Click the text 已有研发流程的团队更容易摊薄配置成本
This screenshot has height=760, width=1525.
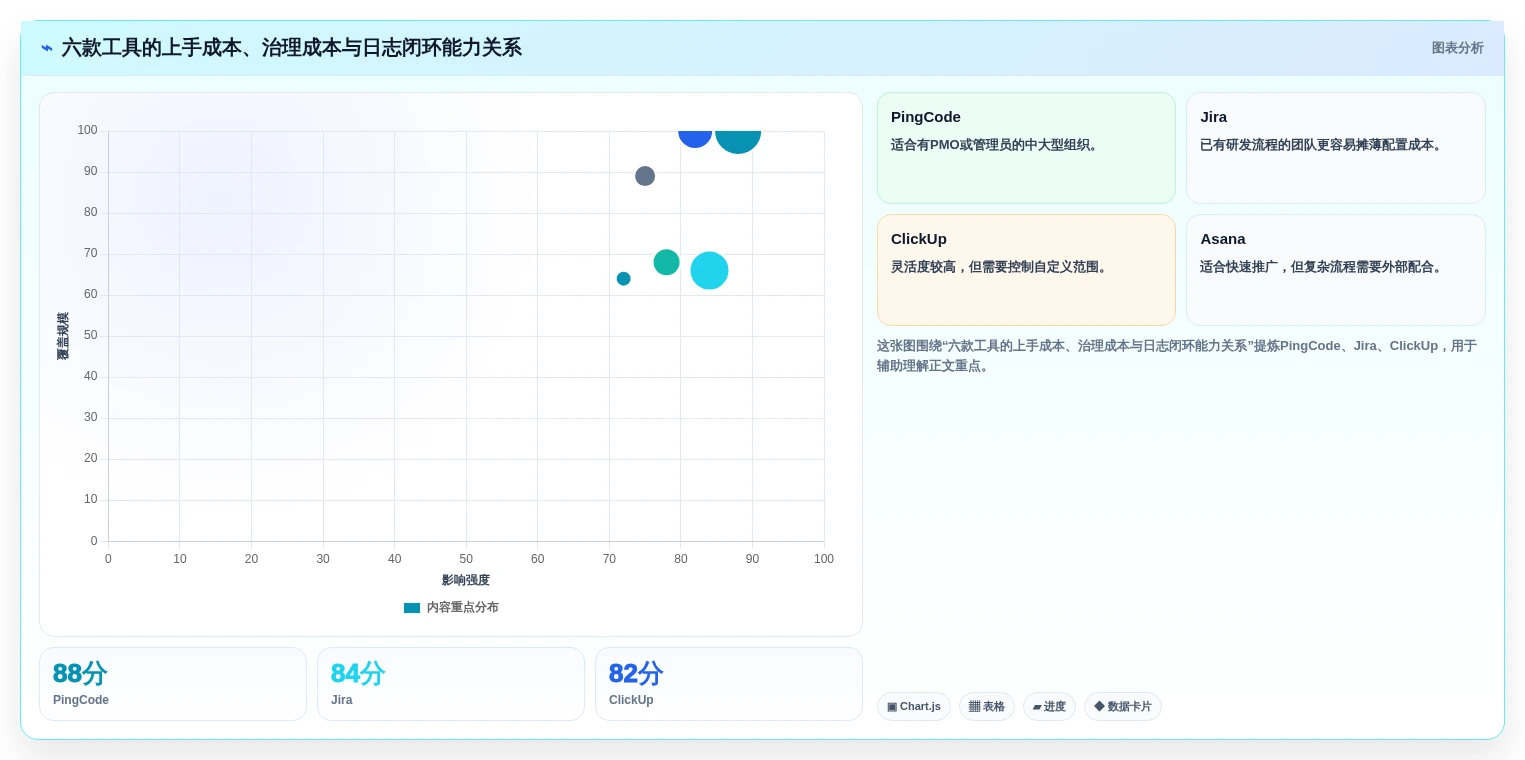(1323, 145)
